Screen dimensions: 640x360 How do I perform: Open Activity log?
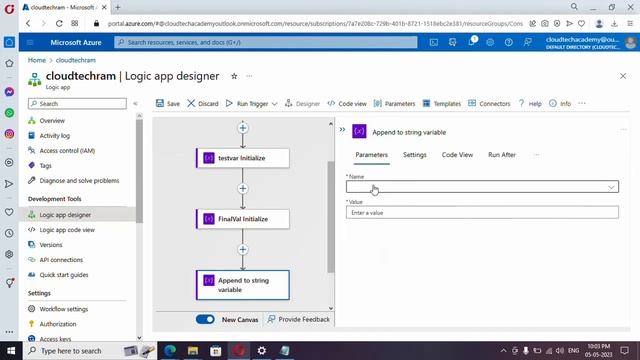coord(54,136)
